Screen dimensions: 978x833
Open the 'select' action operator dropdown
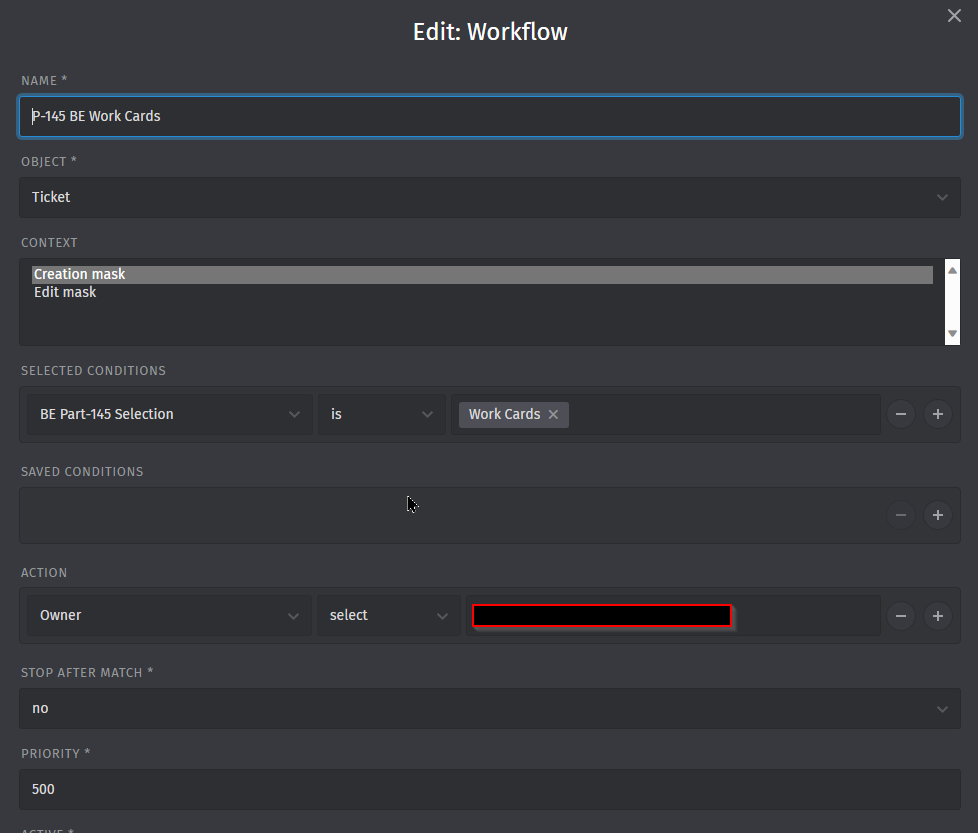point(389,615)
